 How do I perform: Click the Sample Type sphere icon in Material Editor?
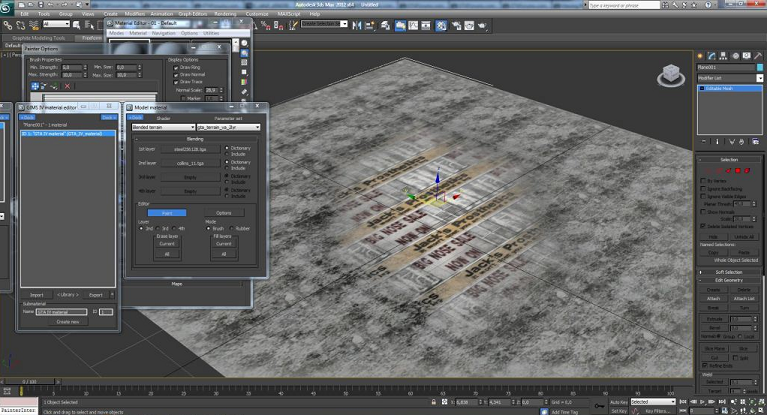(x=245, y=44)
